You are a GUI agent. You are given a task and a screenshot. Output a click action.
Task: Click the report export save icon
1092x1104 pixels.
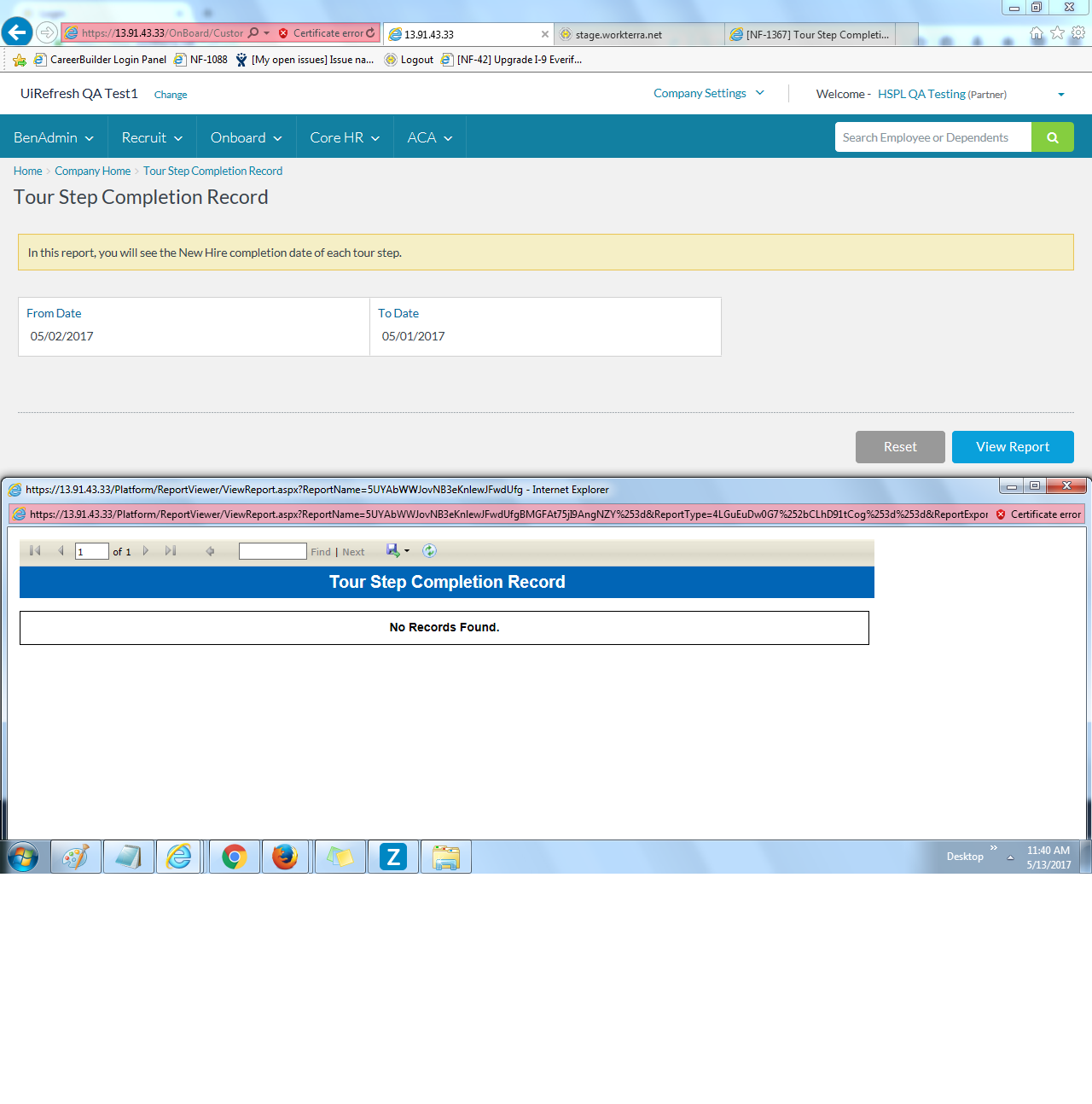(x=392, y=551)
